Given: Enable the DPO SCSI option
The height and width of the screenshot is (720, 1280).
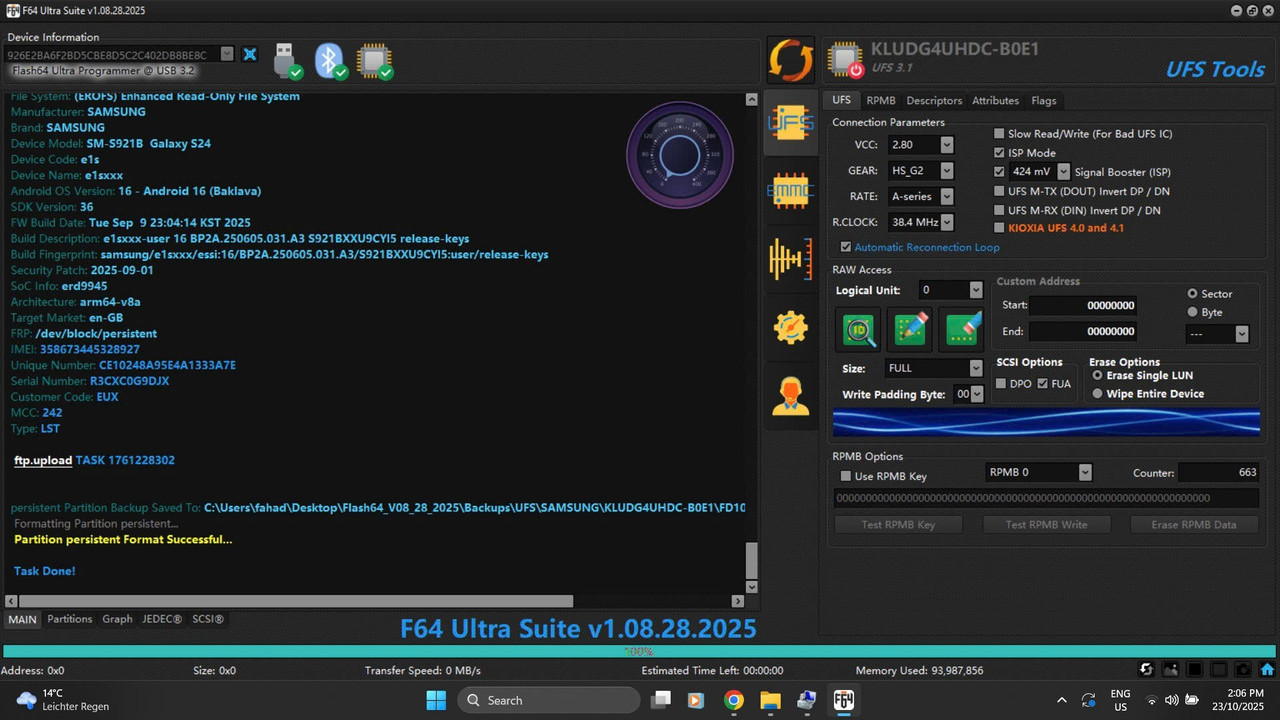Looking at the screenshot, I should click(x=1002, y=384).
